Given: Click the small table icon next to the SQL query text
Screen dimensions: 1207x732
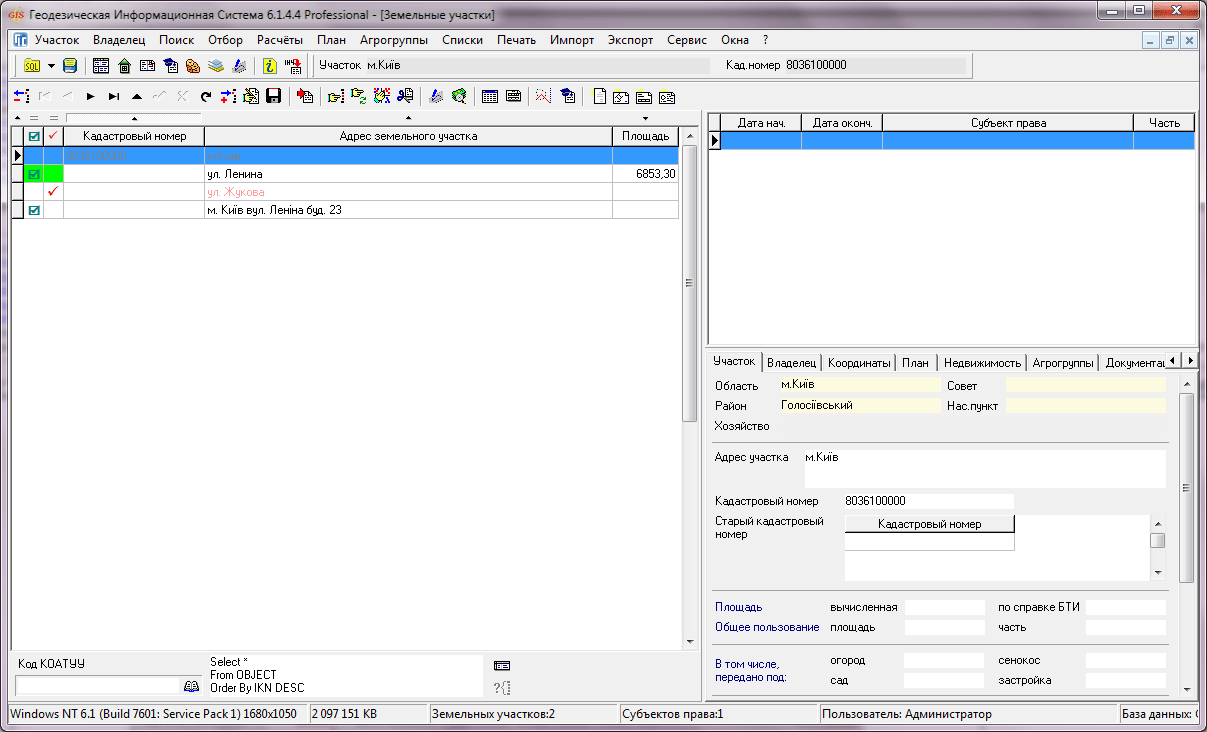Looking at the screenshot, I should [502, 665].
